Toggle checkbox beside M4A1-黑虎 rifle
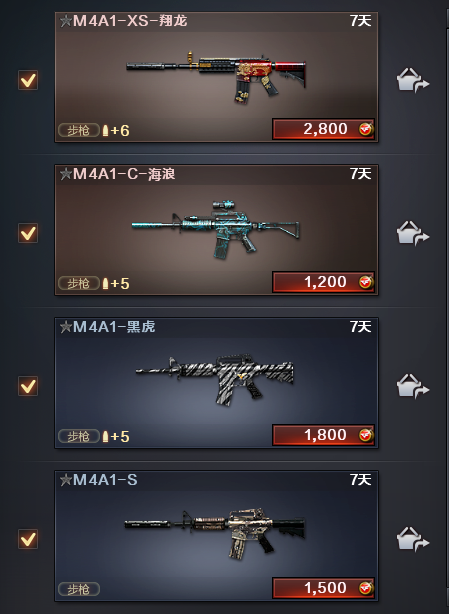The height and width of the screenshot is (614, 449). point(28,386)
